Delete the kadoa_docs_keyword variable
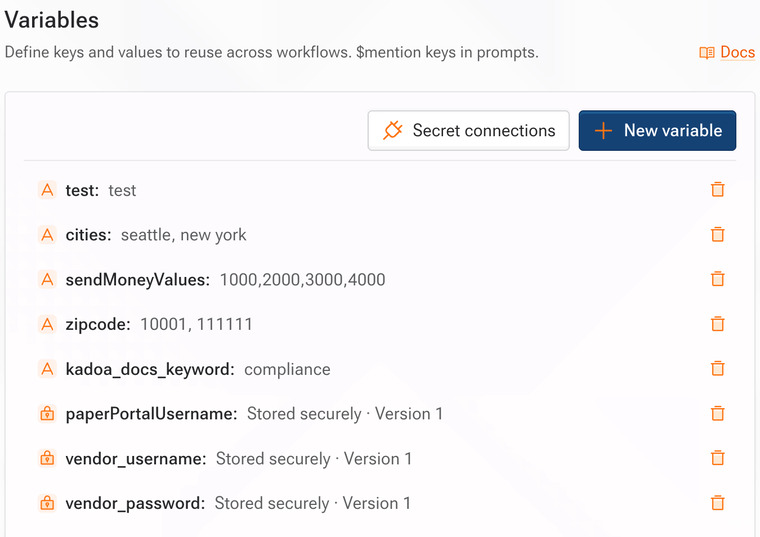Screen dimensions: 760x537 point(717,369)
